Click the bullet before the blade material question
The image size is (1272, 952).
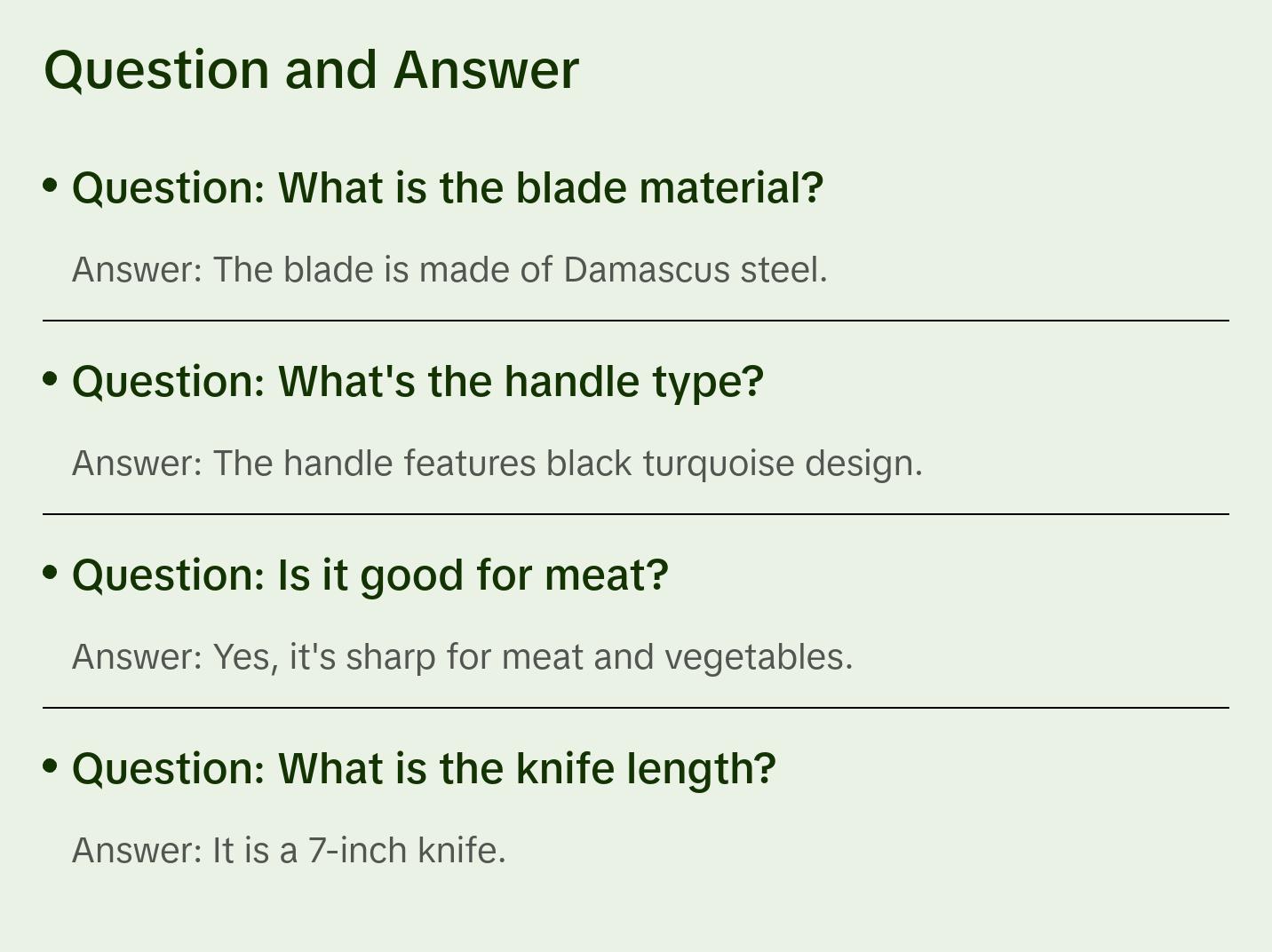pos(51,186)
